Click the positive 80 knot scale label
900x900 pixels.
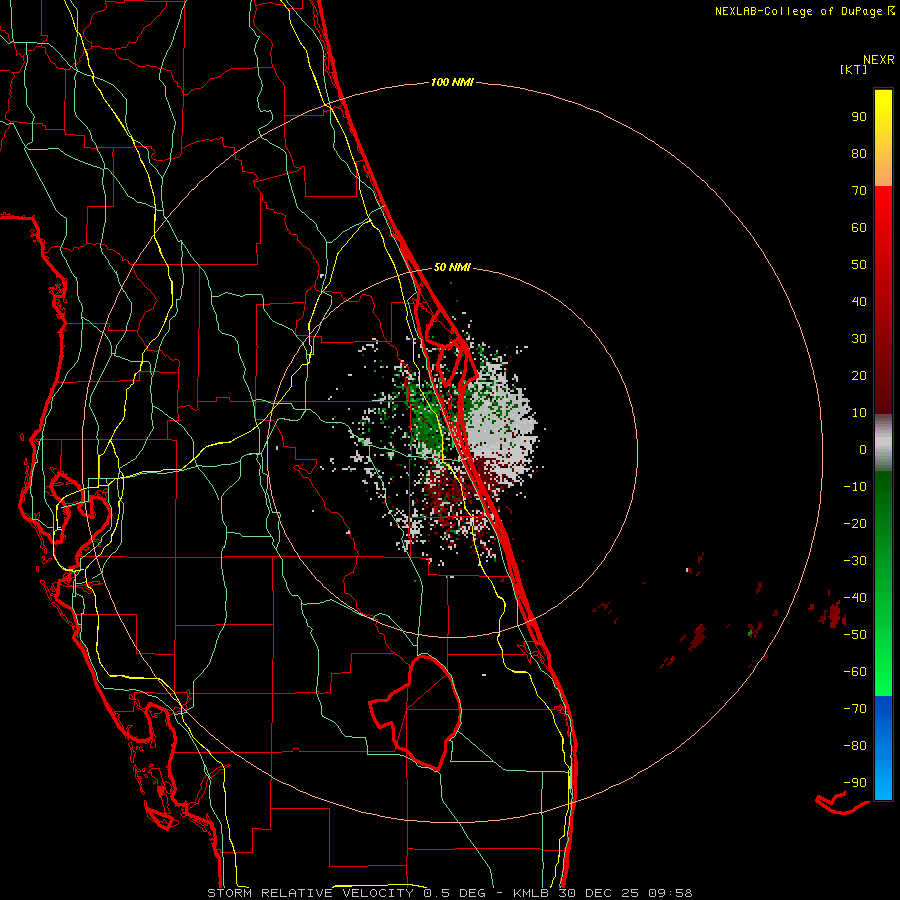click(859, 153)
